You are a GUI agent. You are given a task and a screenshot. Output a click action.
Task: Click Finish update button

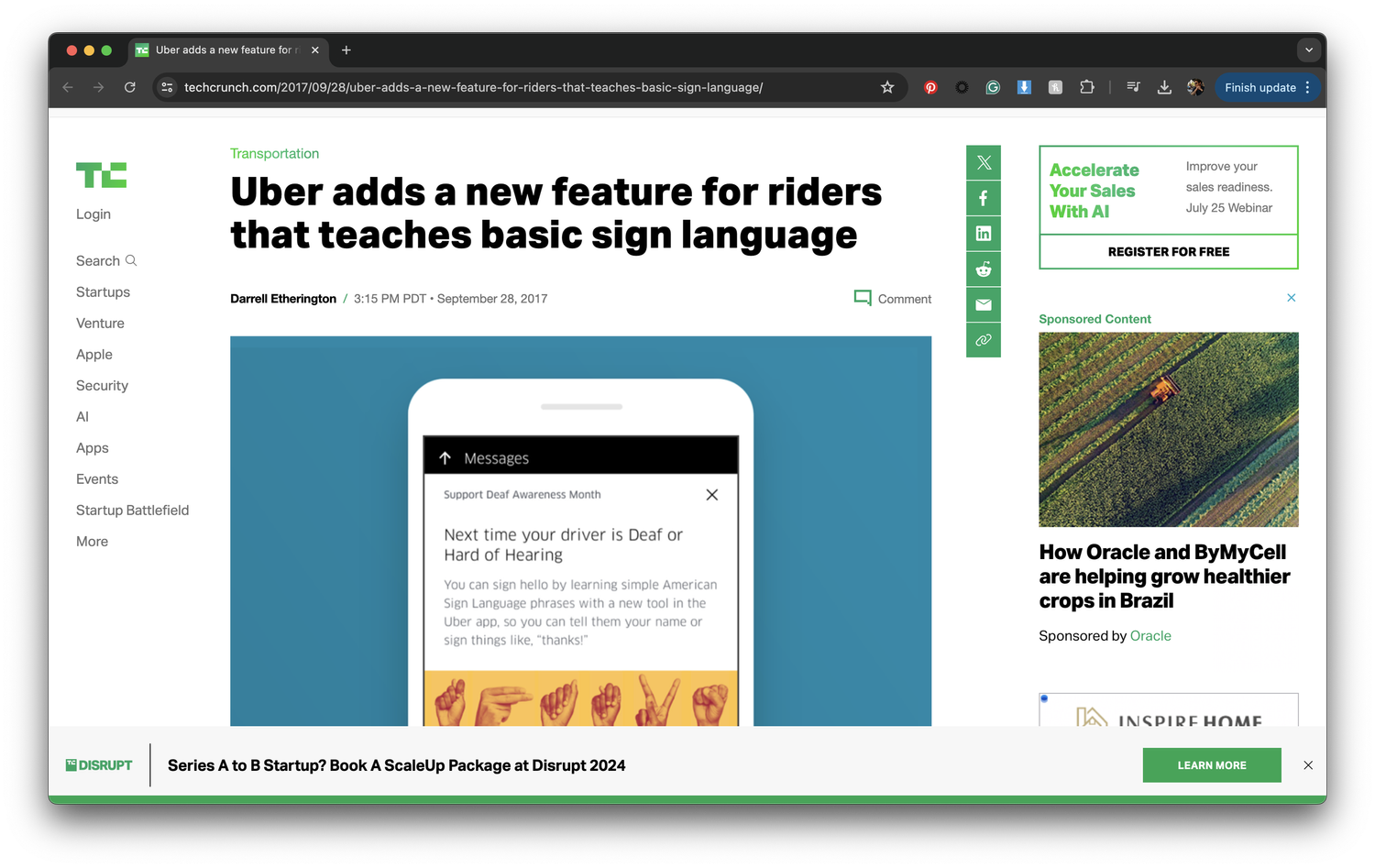[1269, 87]
